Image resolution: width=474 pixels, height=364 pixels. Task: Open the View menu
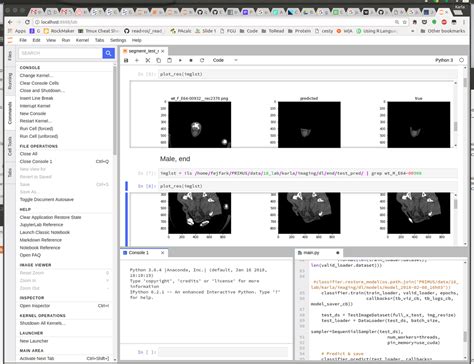(51, 40)
